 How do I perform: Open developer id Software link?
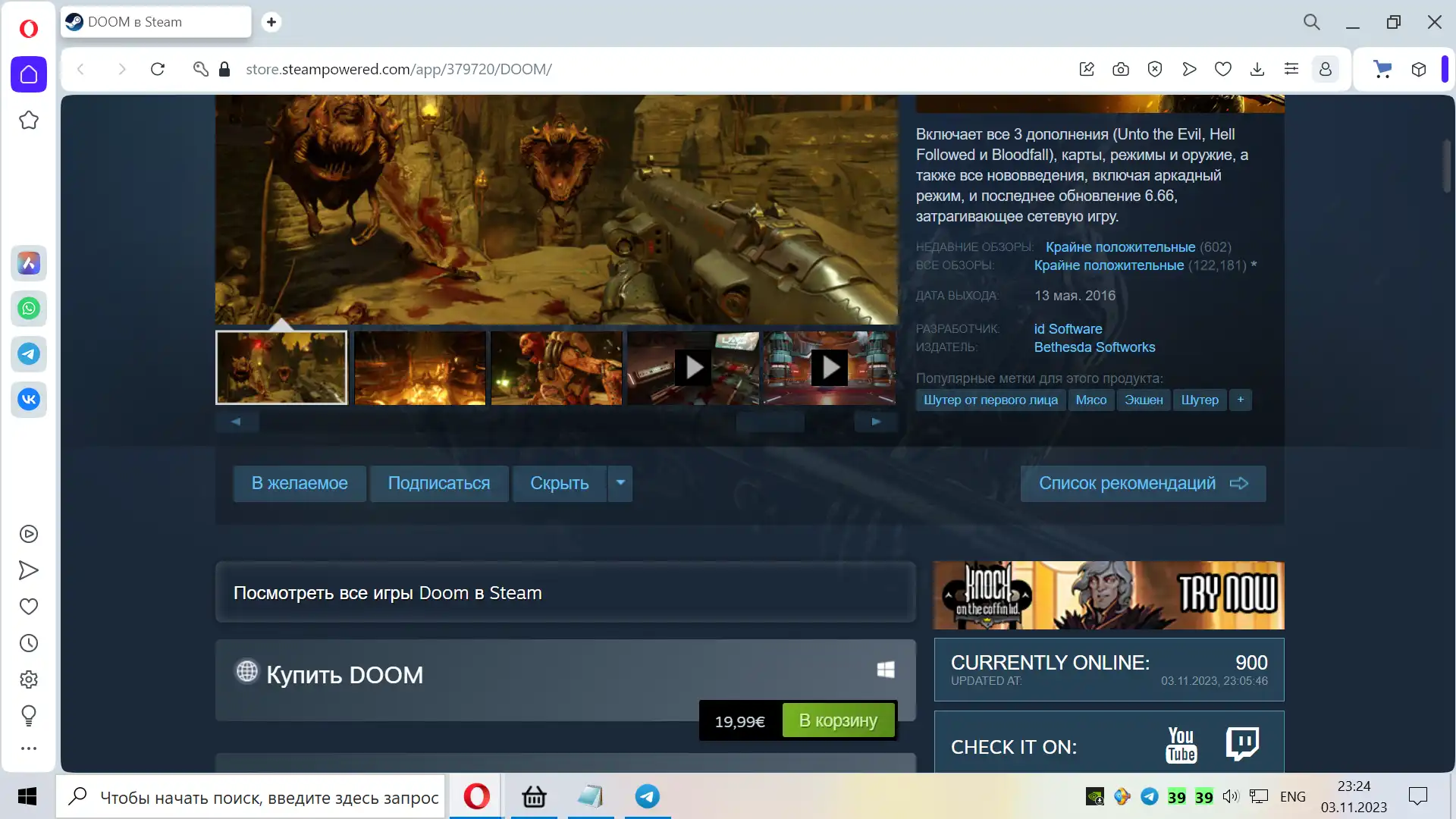[1068, 329]
